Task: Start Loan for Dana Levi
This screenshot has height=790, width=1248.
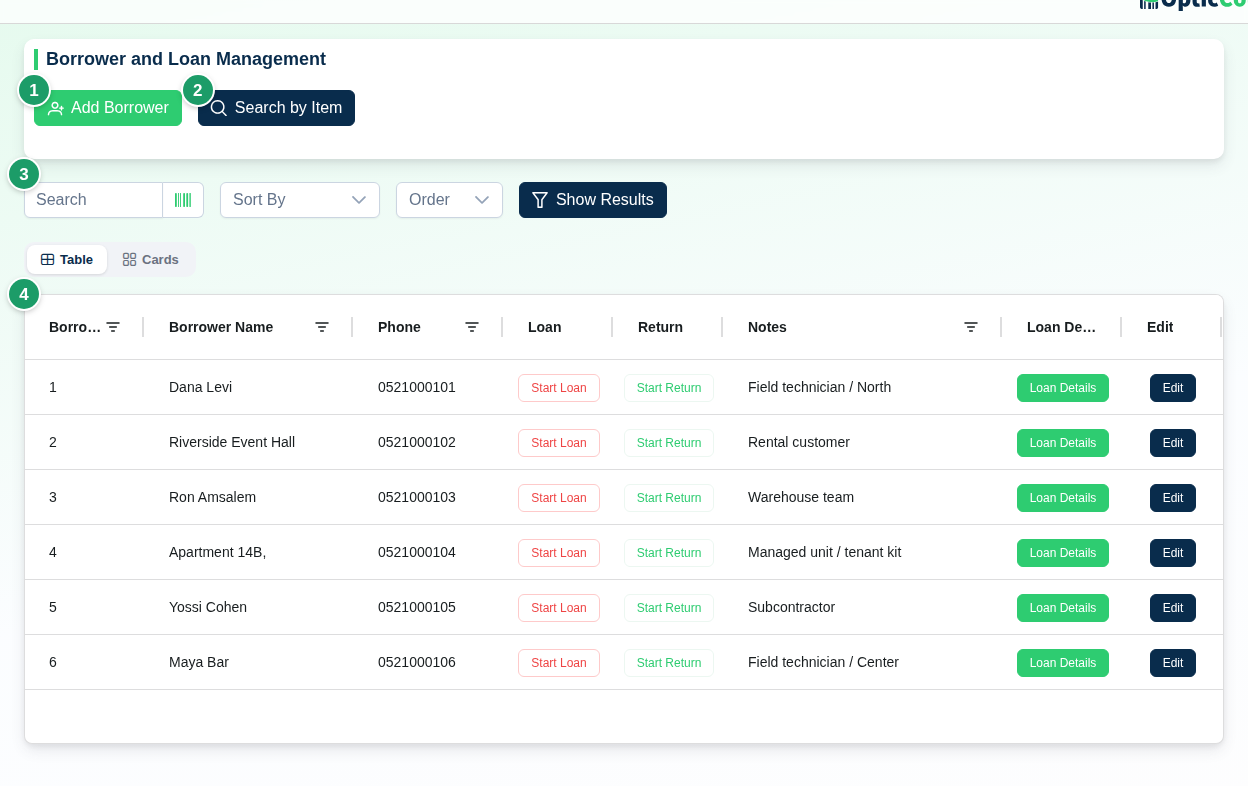Action: coord(559,388)
